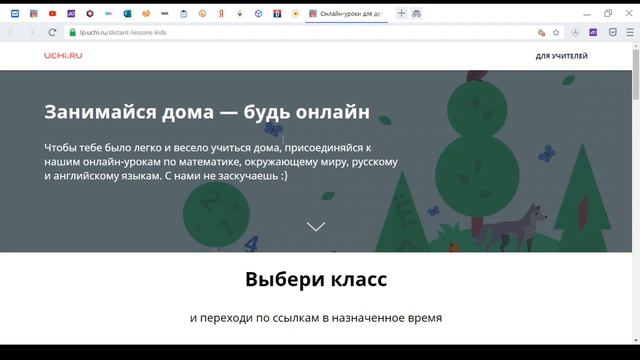Open pinned tab between mail and YouTube
The height and width of the screenshot is (360, 640).
[x=34, y=13]
